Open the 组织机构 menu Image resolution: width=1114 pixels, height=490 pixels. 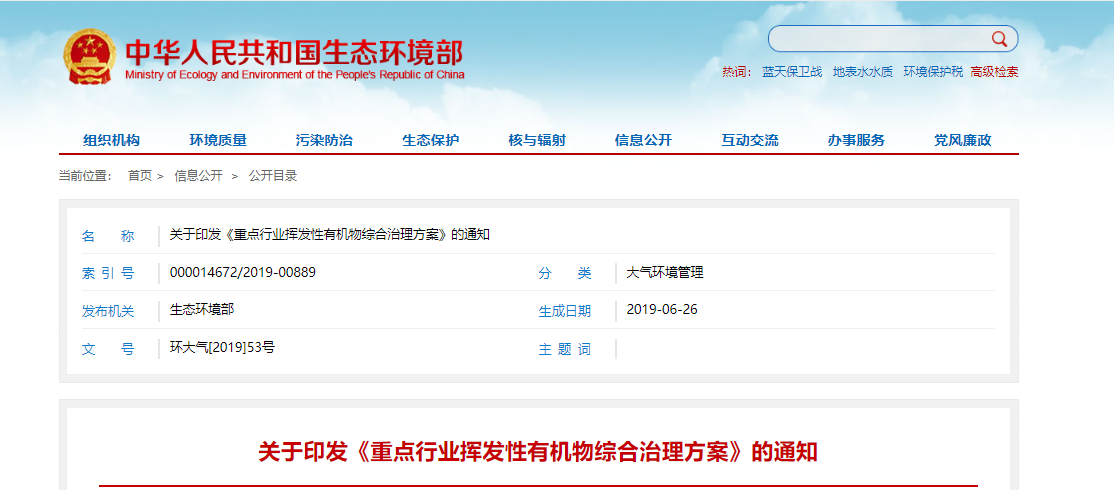point(111,140)
